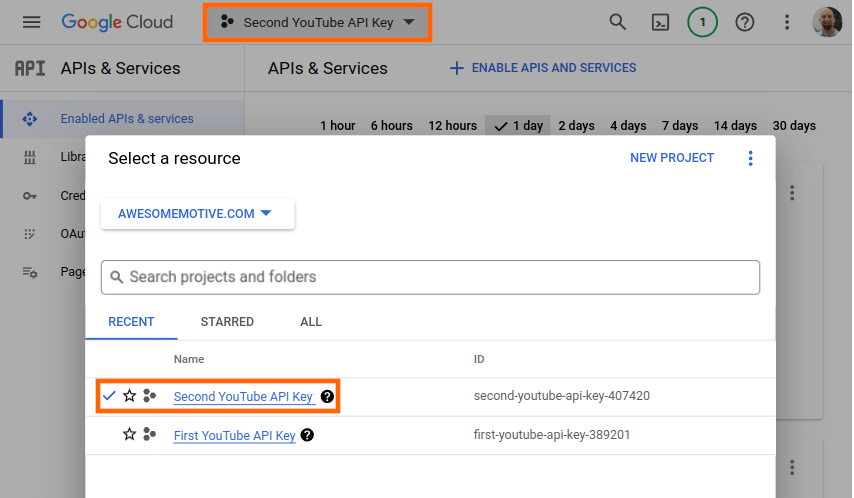Image resolution: width=854 pixels, height=498 pixels.
Task: Click the NEW PROJECT button
Action: click(672, 158)
